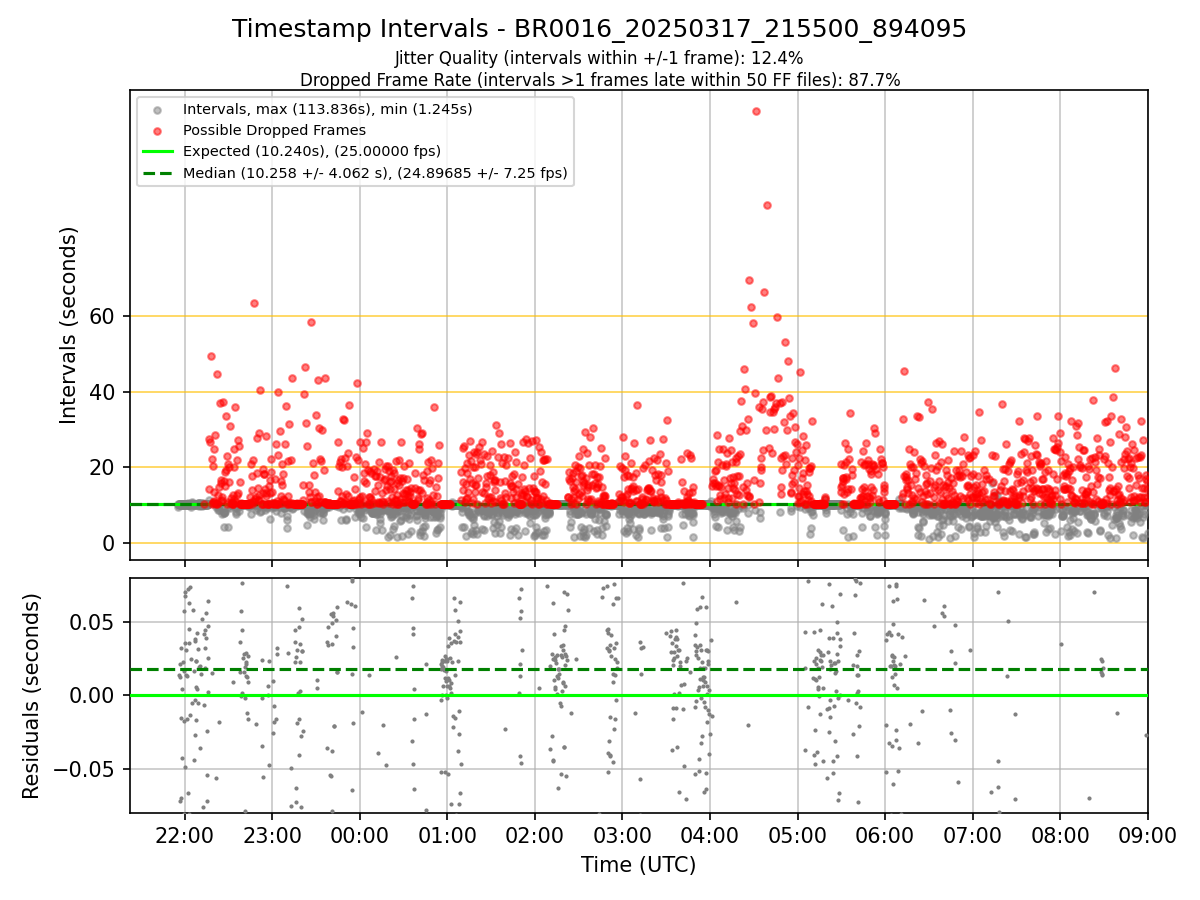Click the Intervals (seconds) y-axis label
This screenshot has height=900, width=1200.
coord(69,325)
